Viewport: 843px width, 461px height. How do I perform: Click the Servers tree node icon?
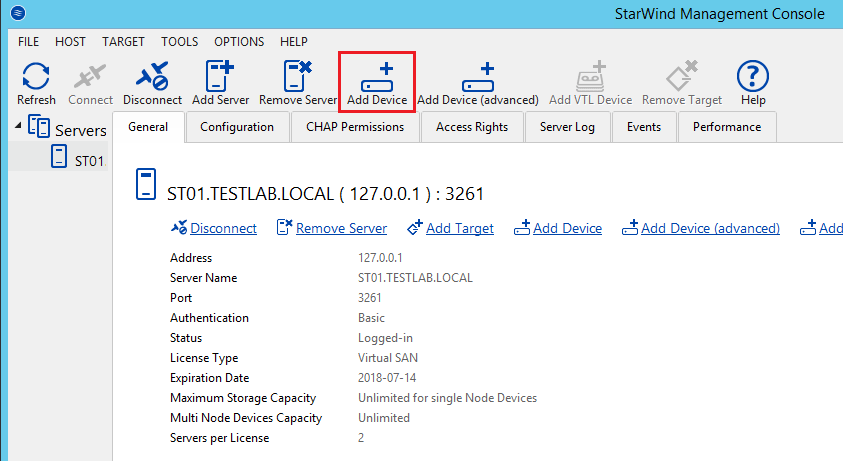pyautogui.click(x=39, y=127)
